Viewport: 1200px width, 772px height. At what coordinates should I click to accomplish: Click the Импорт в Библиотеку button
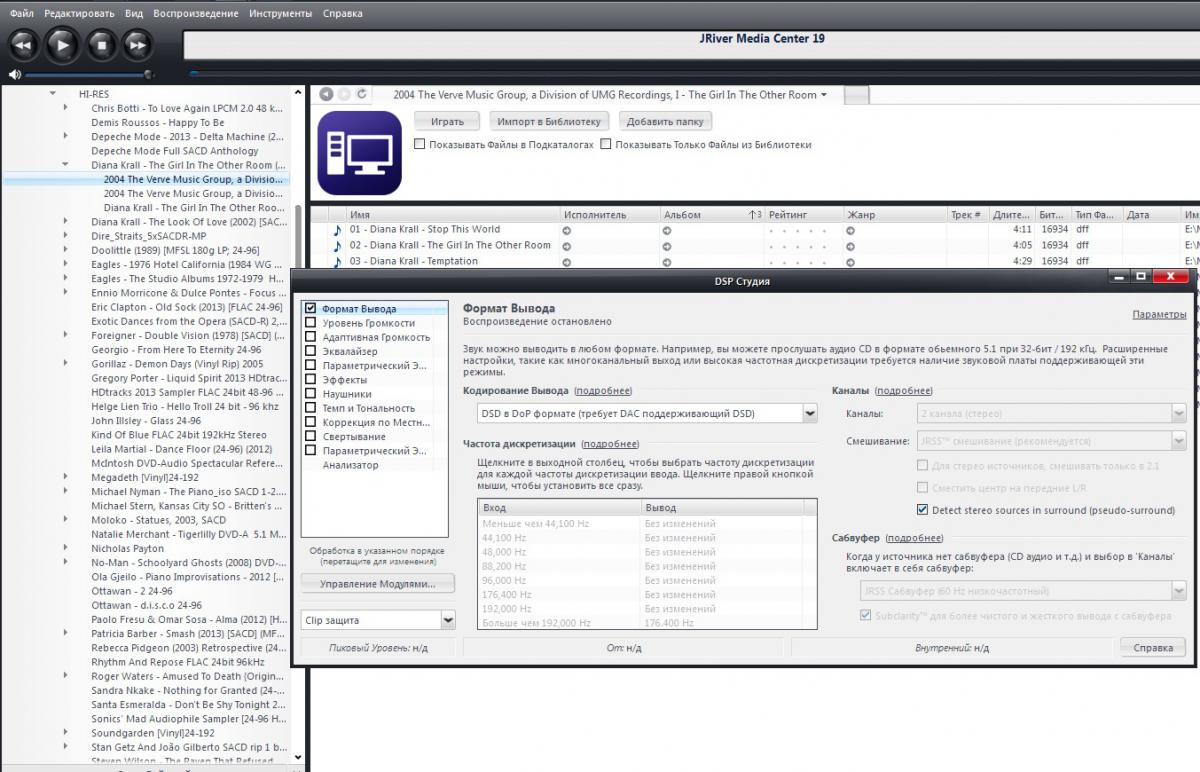click(x=549, y=121)
